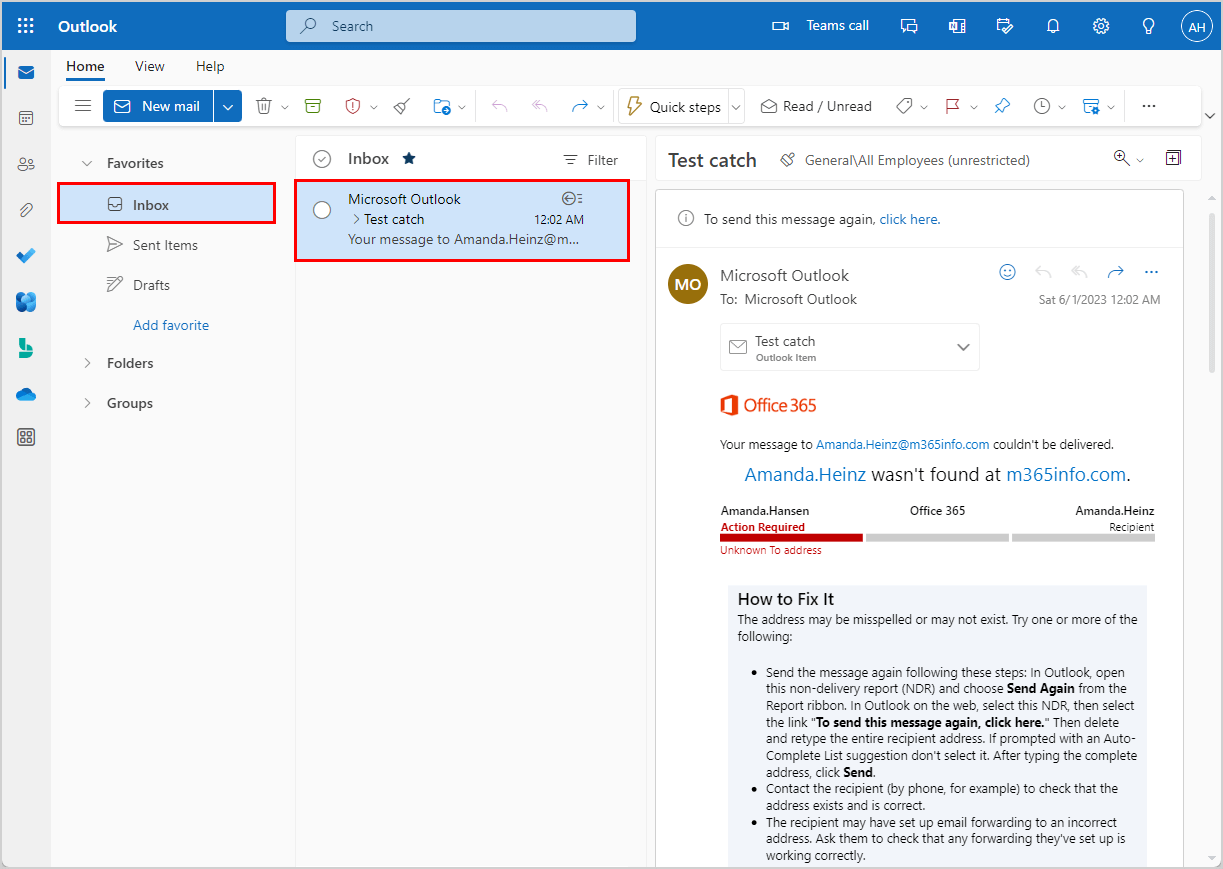Open People in the left rail

point(26,164)
